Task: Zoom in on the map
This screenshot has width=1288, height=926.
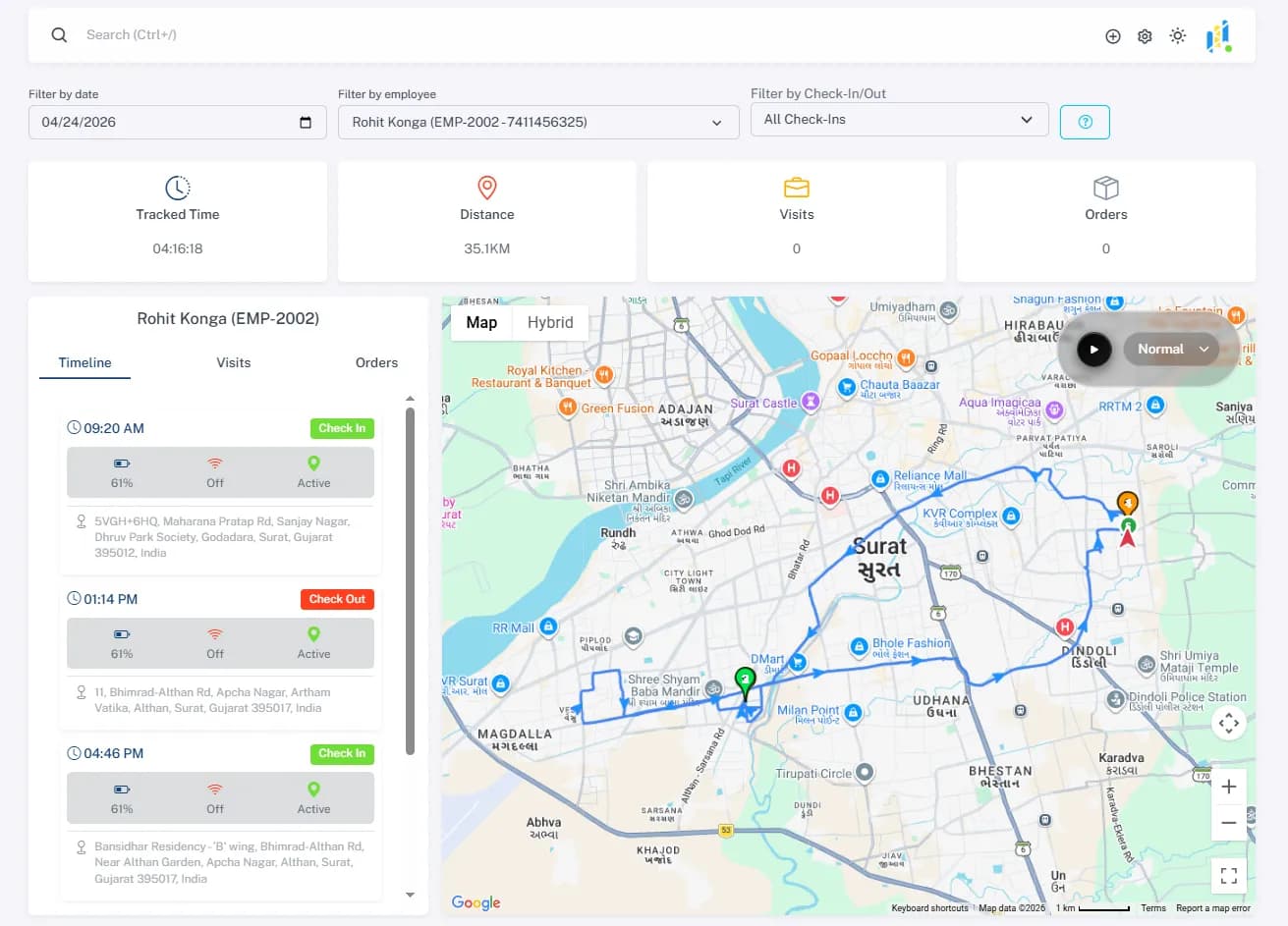Action: [1228, 787]
